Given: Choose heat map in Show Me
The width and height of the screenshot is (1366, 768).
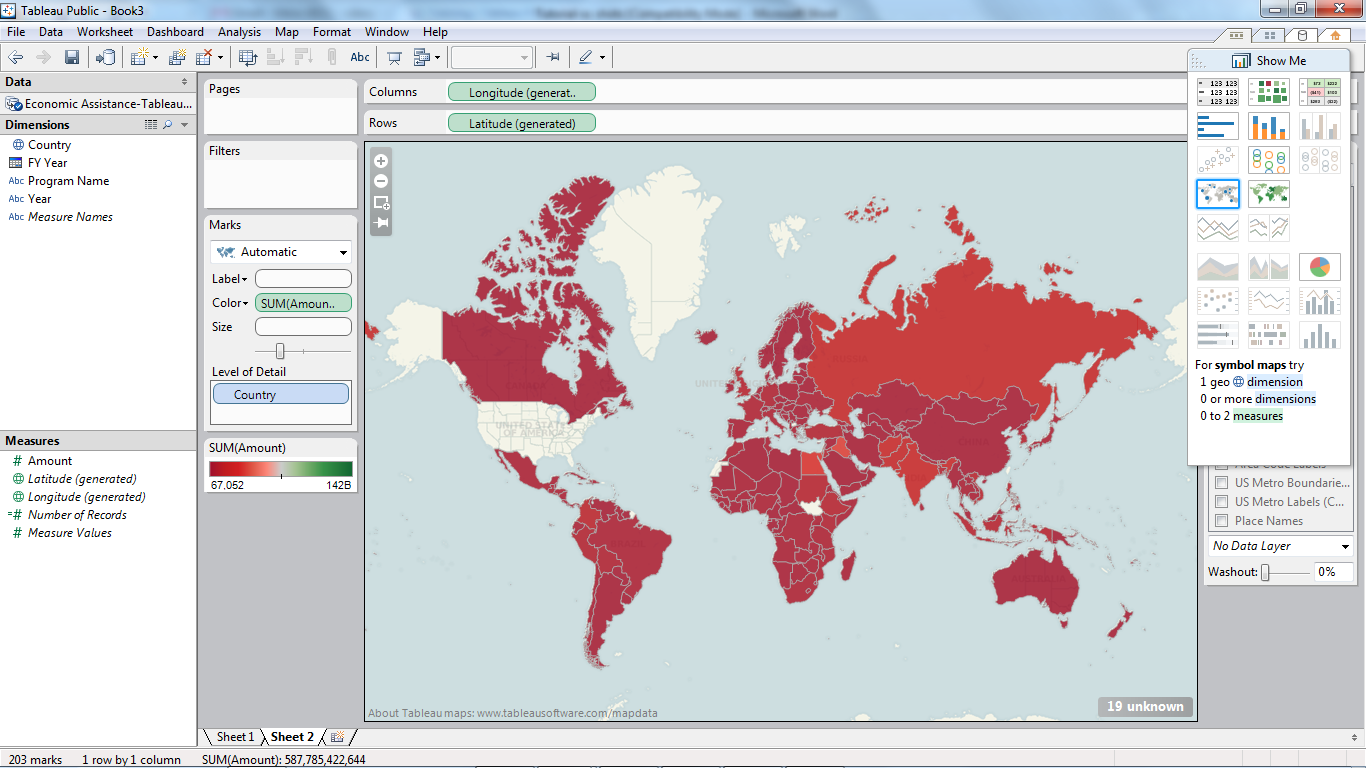Looking at the screenshot, I should (1269, 92).
